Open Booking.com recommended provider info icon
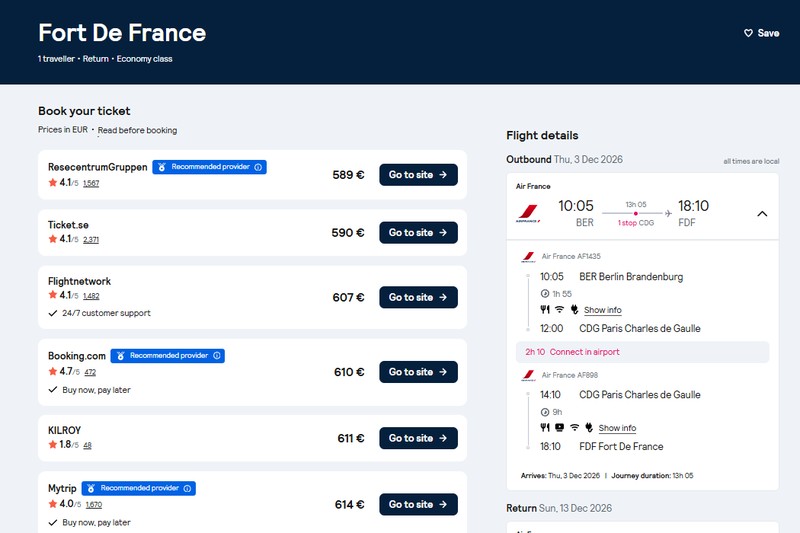The image size is (800, 533). 217,356
